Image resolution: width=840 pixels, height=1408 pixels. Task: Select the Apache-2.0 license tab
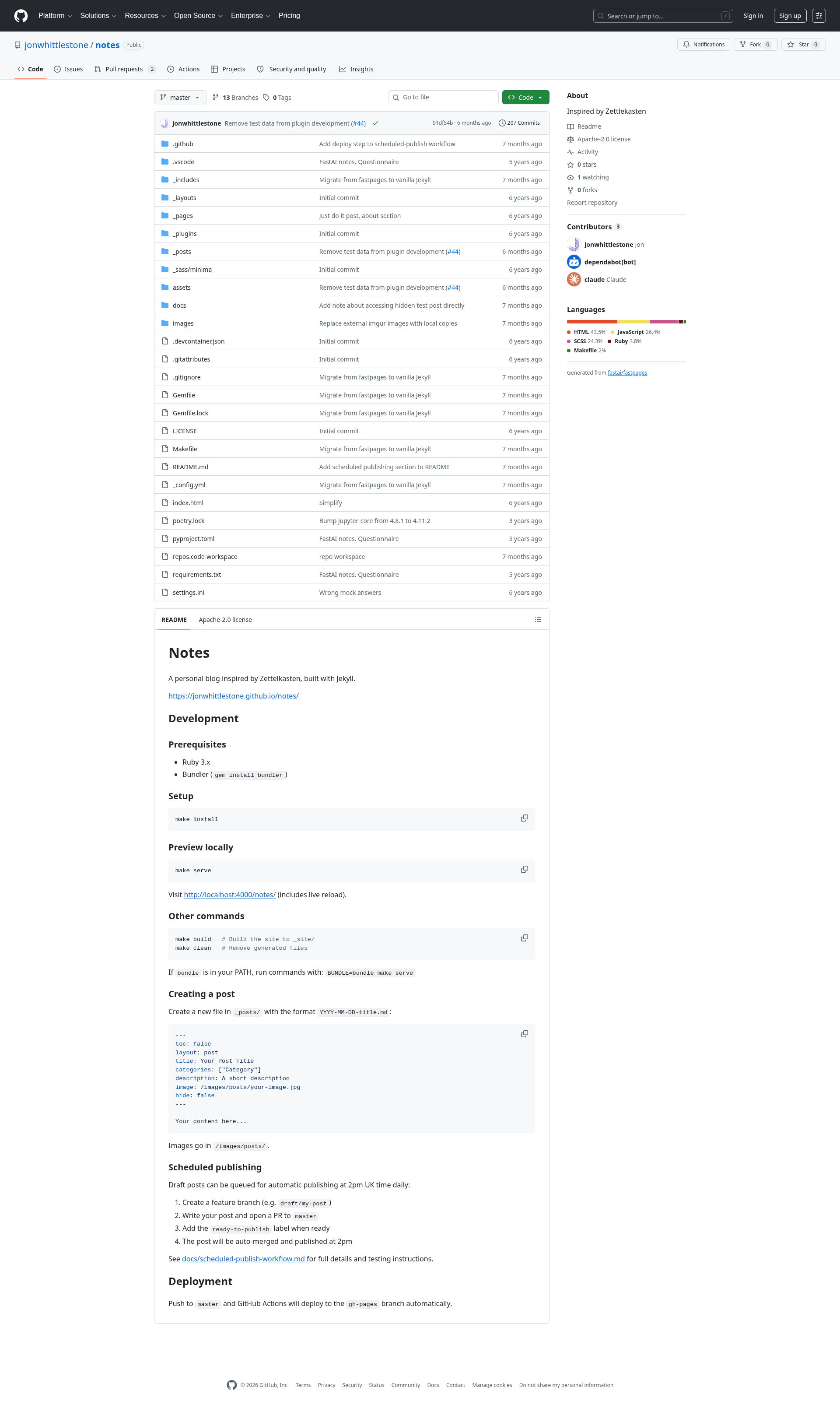(225, 620)
